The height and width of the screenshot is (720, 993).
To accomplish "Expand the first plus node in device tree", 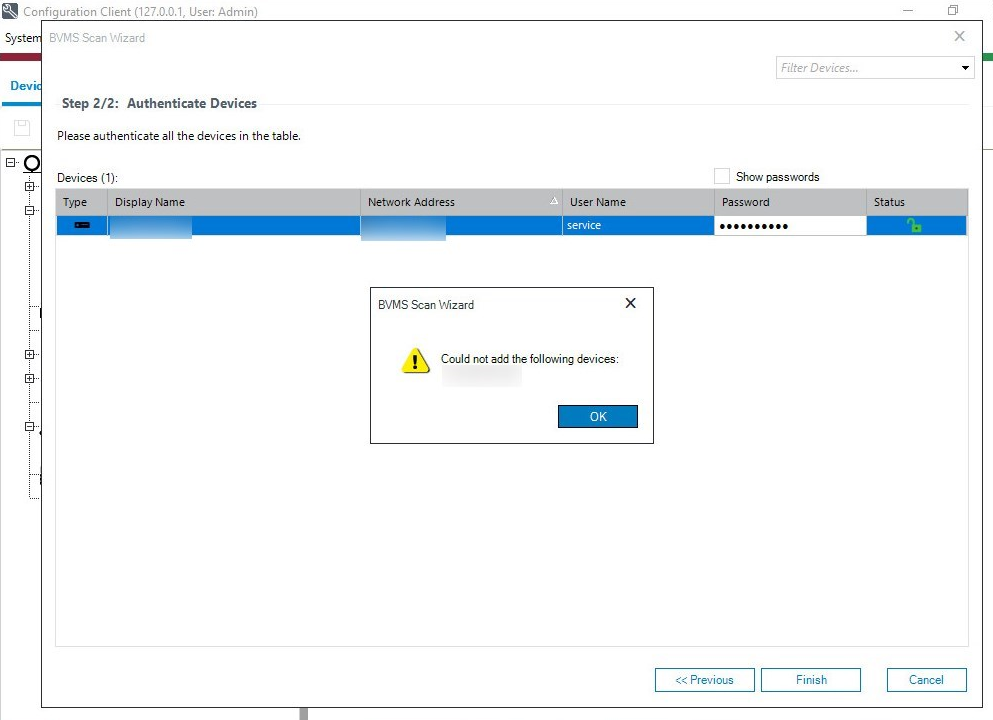I will coord(29,186).
